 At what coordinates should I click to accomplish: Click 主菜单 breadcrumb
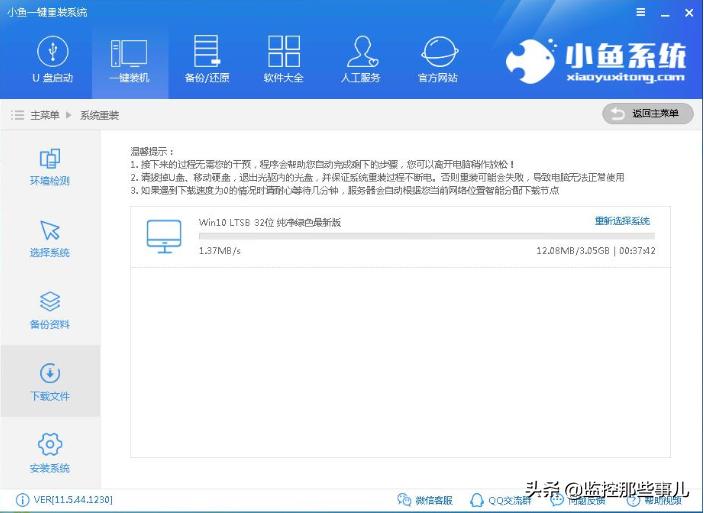click(x=45, y=115)
